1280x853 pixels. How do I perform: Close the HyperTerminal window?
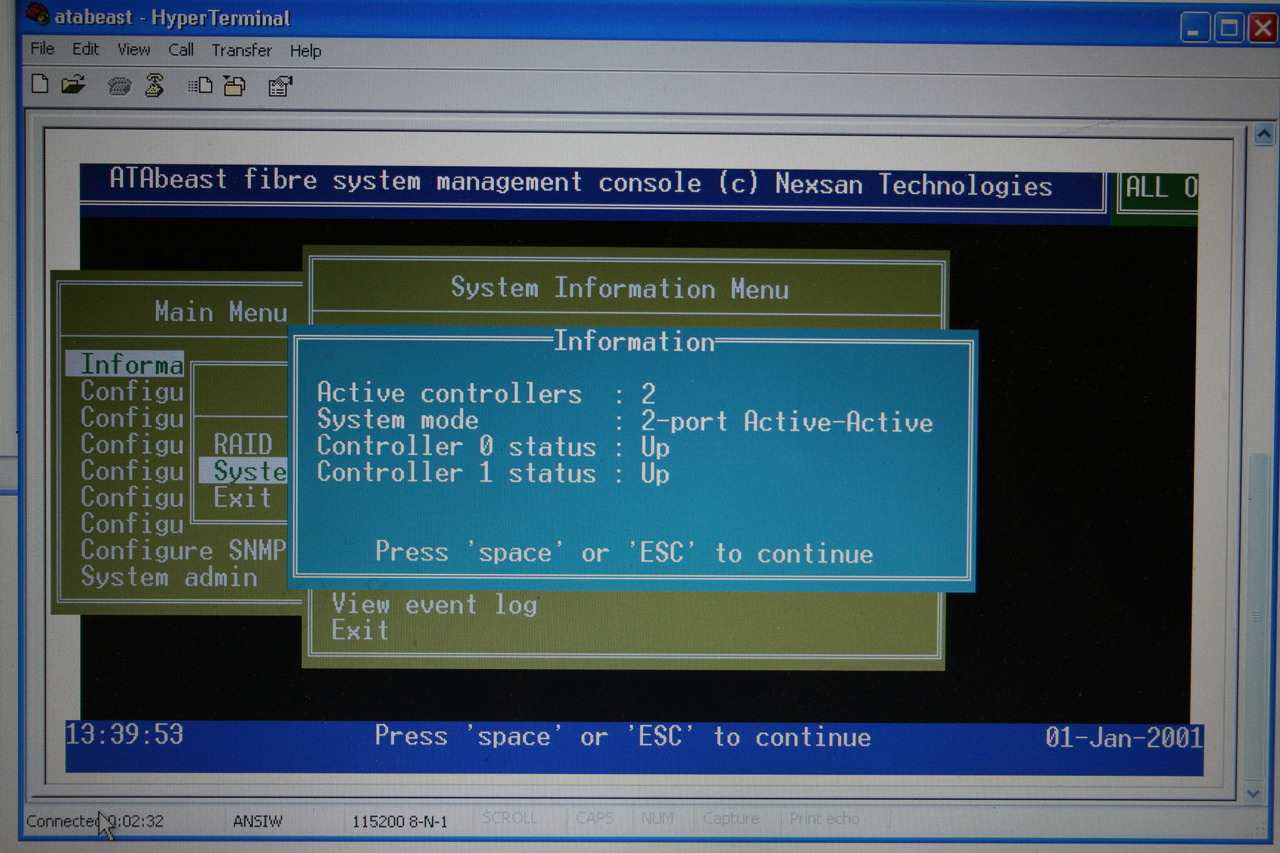click(x=1263, y=27)
